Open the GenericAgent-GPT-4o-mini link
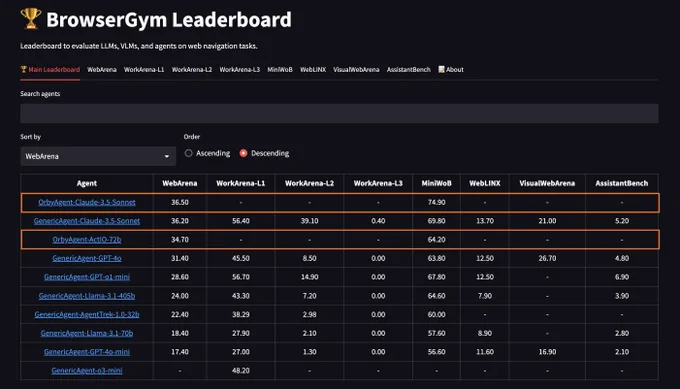Image resolution: width=680 pixels, height=389 pixels. [87, 352]
